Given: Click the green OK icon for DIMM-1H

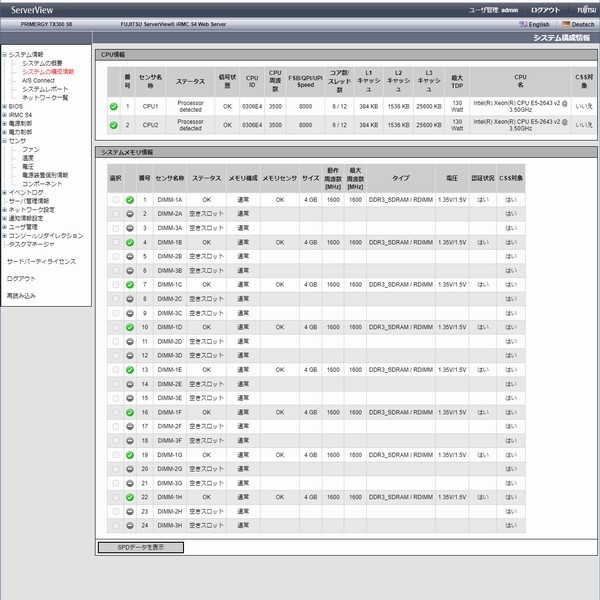Looking at the screenshot, I should pyautogui.click(x=130, y=497).
